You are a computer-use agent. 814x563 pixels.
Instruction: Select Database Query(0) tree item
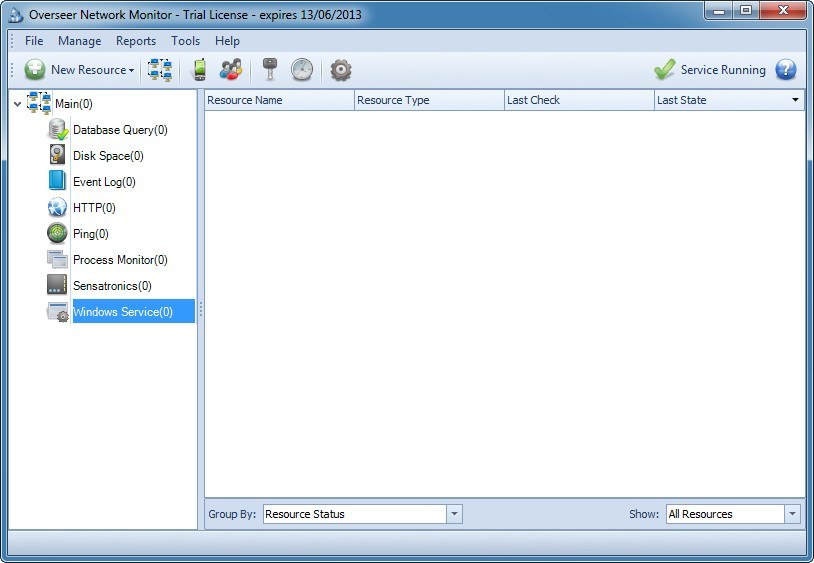point(120,130)
